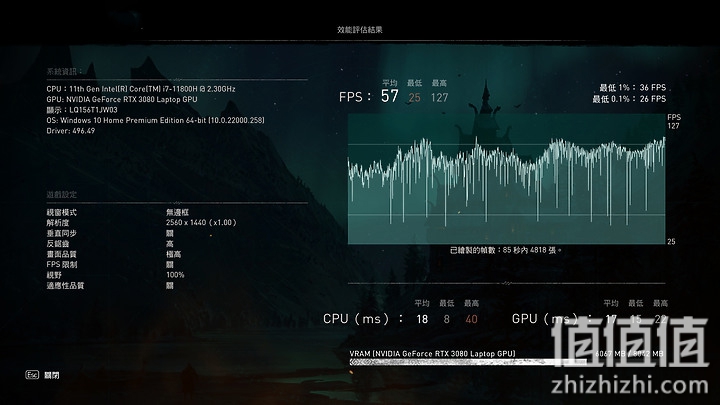Click the 關 value beside 垂直同步

tap(170, 233)
